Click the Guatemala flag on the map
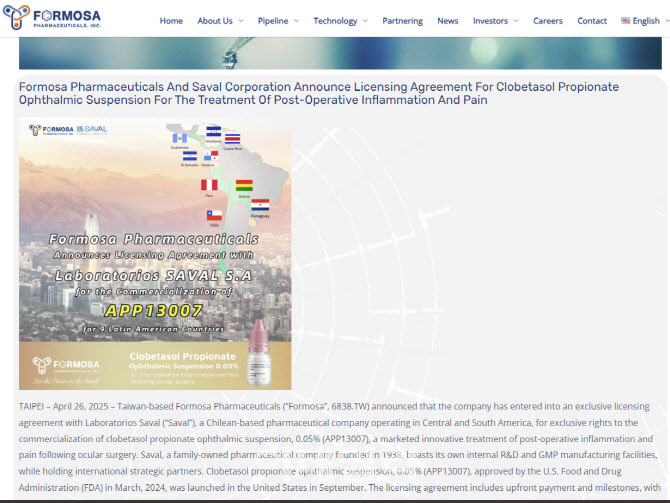The image size is (670, 503). point(179,138)
